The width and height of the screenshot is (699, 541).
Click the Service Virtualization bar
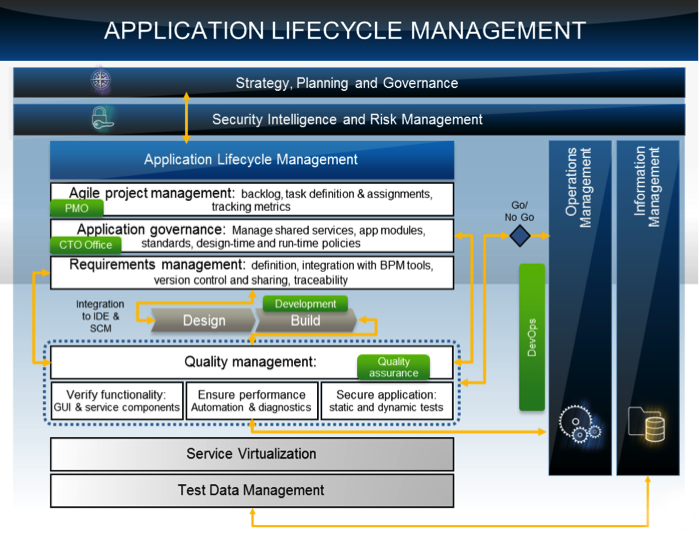252,454
